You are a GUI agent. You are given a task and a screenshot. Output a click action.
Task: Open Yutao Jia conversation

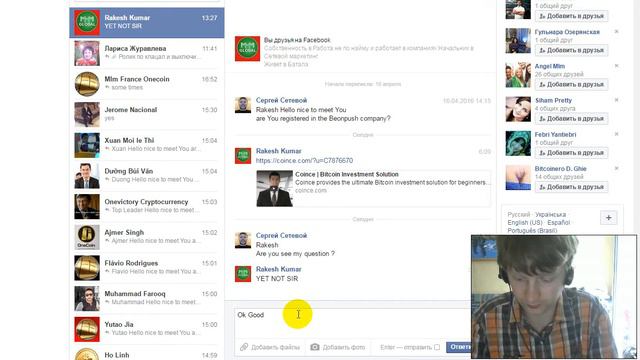click(147, 329)
